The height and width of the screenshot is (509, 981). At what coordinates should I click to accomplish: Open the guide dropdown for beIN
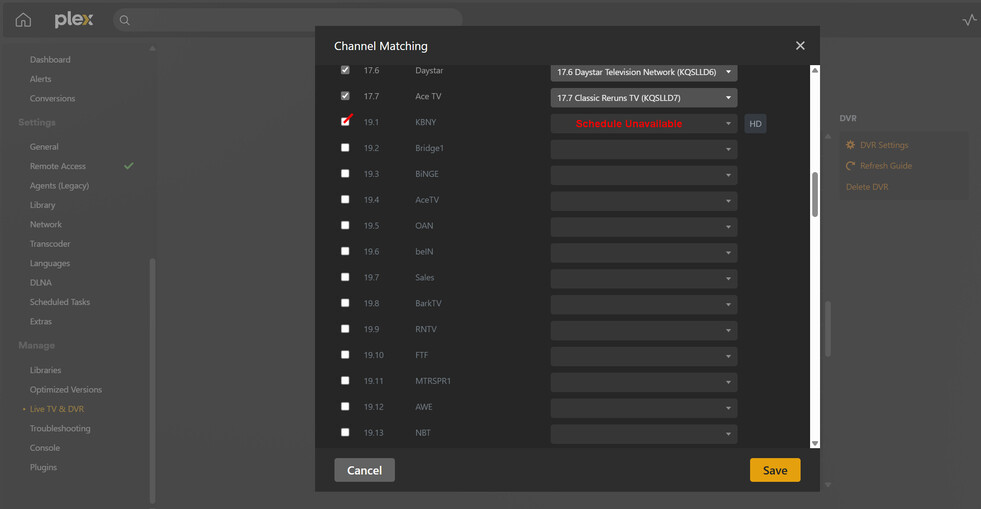pos(644,253)
